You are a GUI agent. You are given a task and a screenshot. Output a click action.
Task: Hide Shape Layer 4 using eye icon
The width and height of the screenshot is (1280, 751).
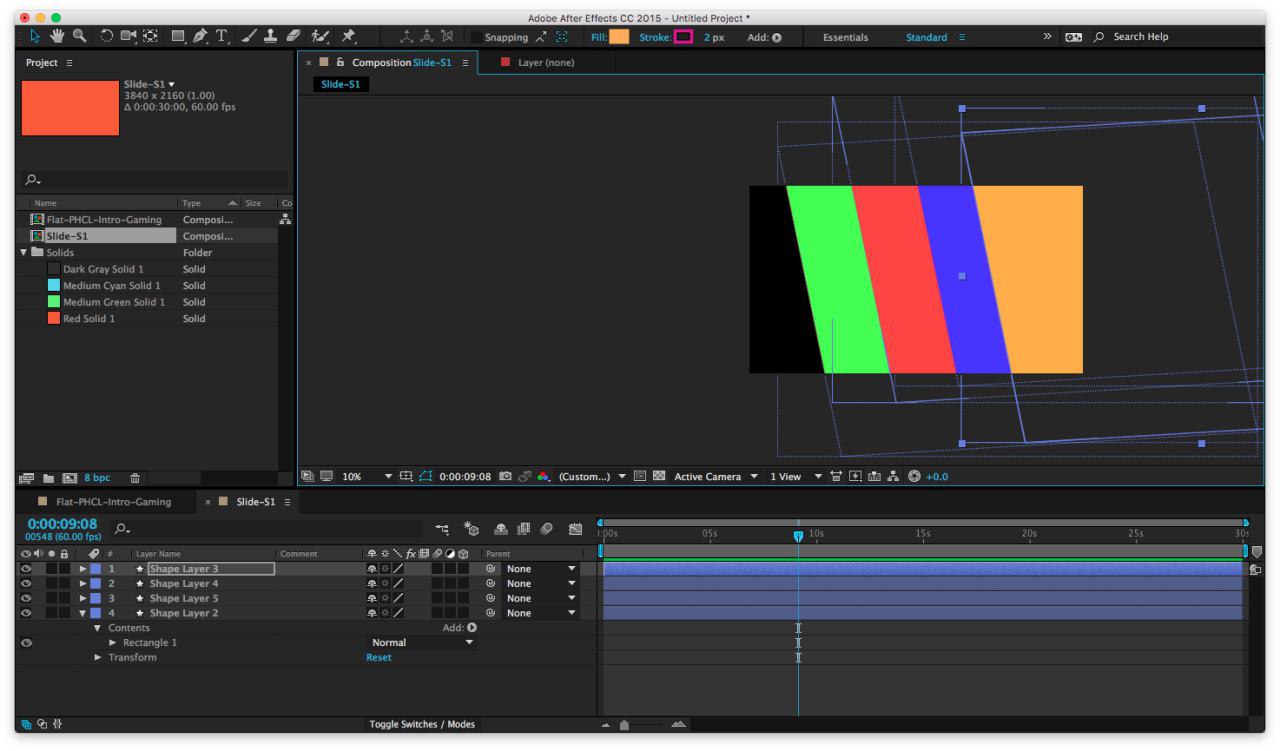point(24,583)
